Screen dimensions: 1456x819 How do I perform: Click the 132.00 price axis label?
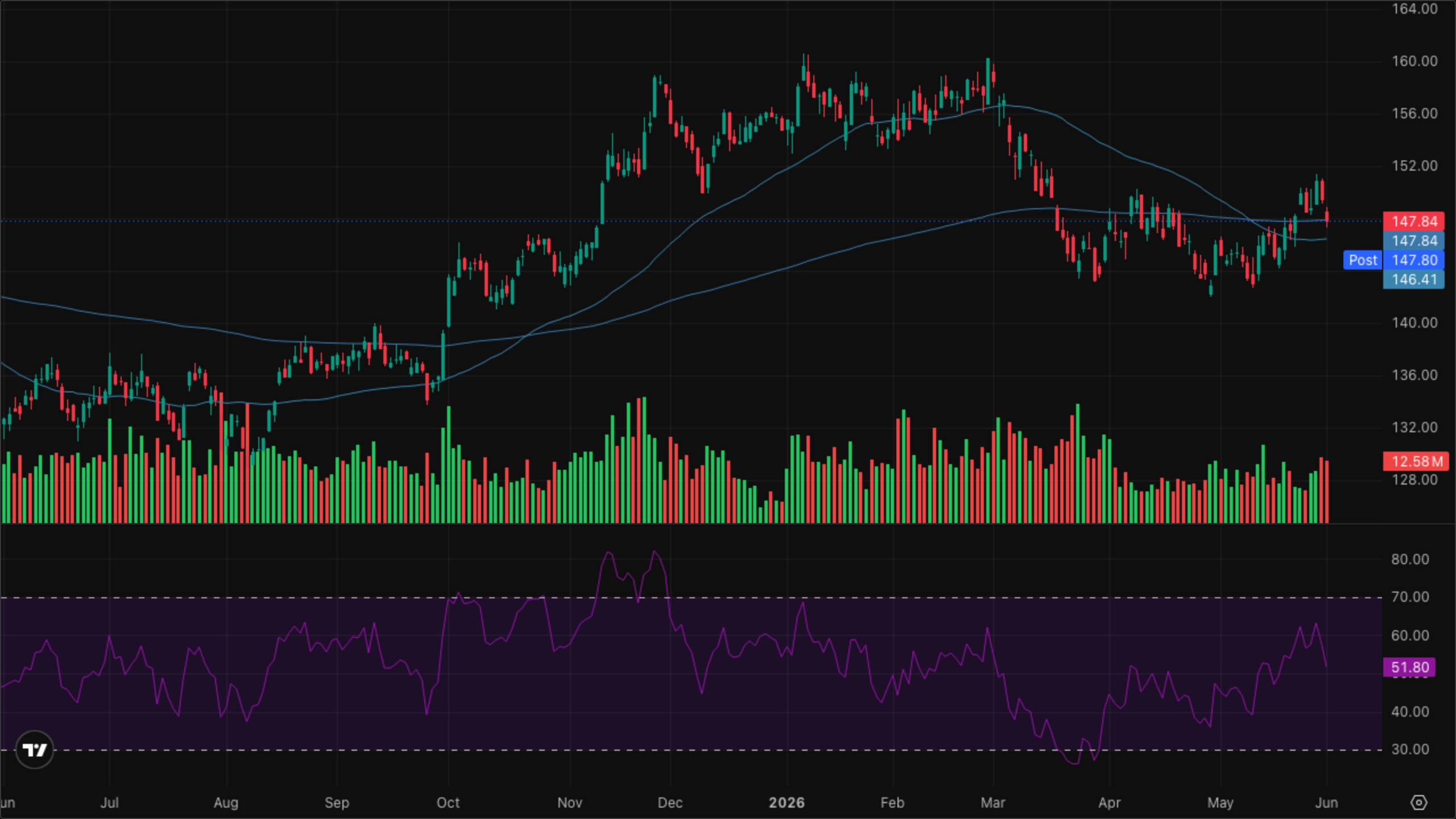1414,428
